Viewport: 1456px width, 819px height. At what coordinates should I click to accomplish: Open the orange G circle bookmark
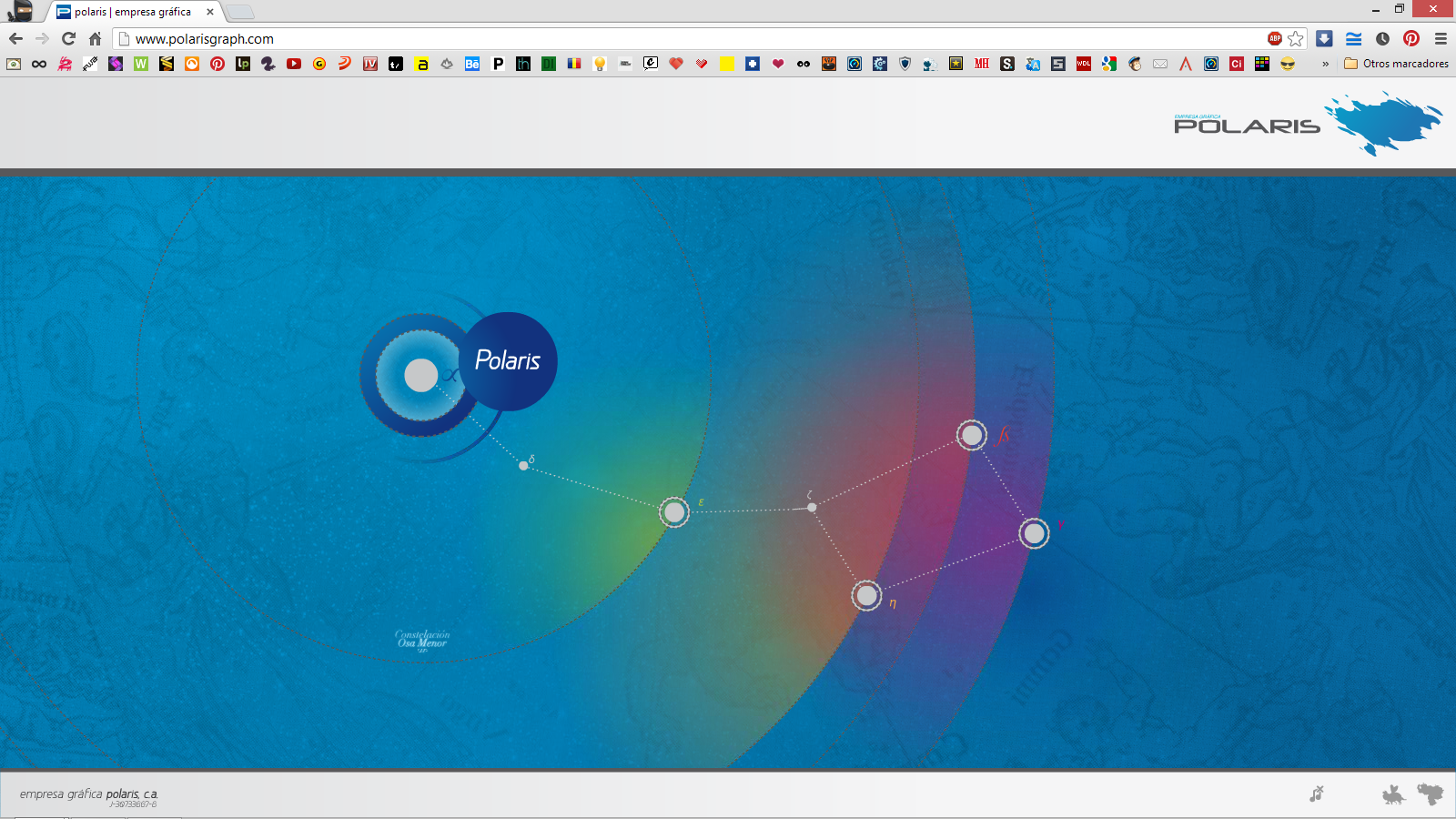pyautogui.click(x=319, y=64)
